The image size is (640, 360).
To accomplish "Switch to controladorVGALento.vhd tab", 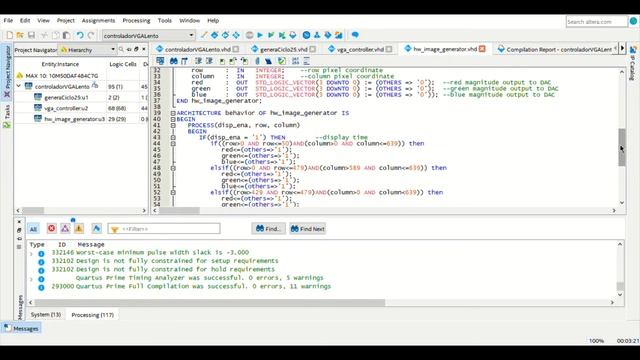I will 198,49.
